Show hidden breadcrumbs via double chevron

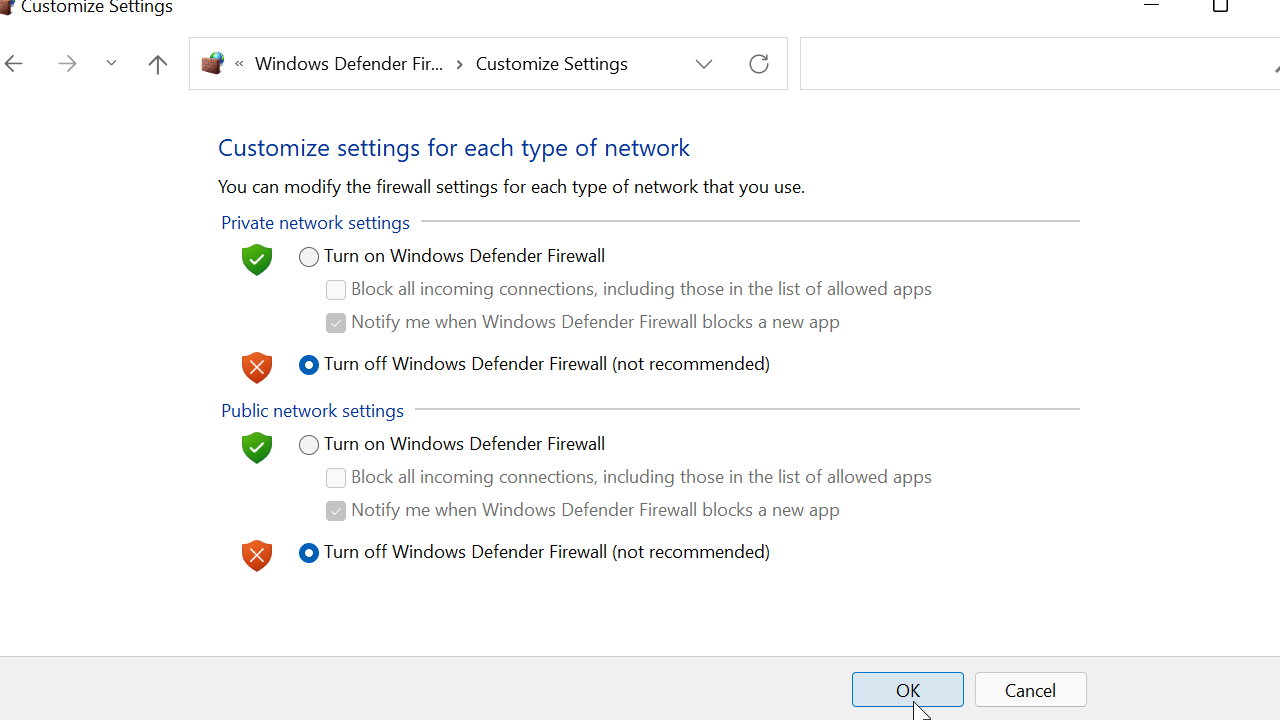click(x=240, y=64)
